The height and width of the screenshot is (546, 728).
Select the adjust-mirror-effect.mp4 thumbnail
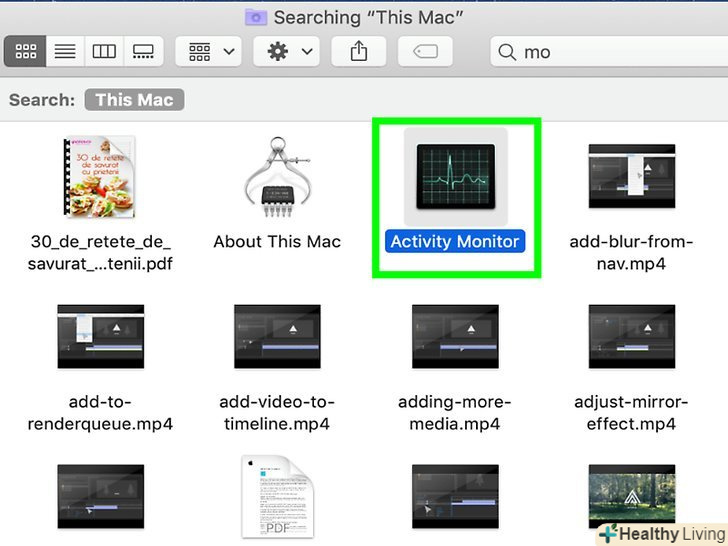pyautogui.click(x=632, y=337)
